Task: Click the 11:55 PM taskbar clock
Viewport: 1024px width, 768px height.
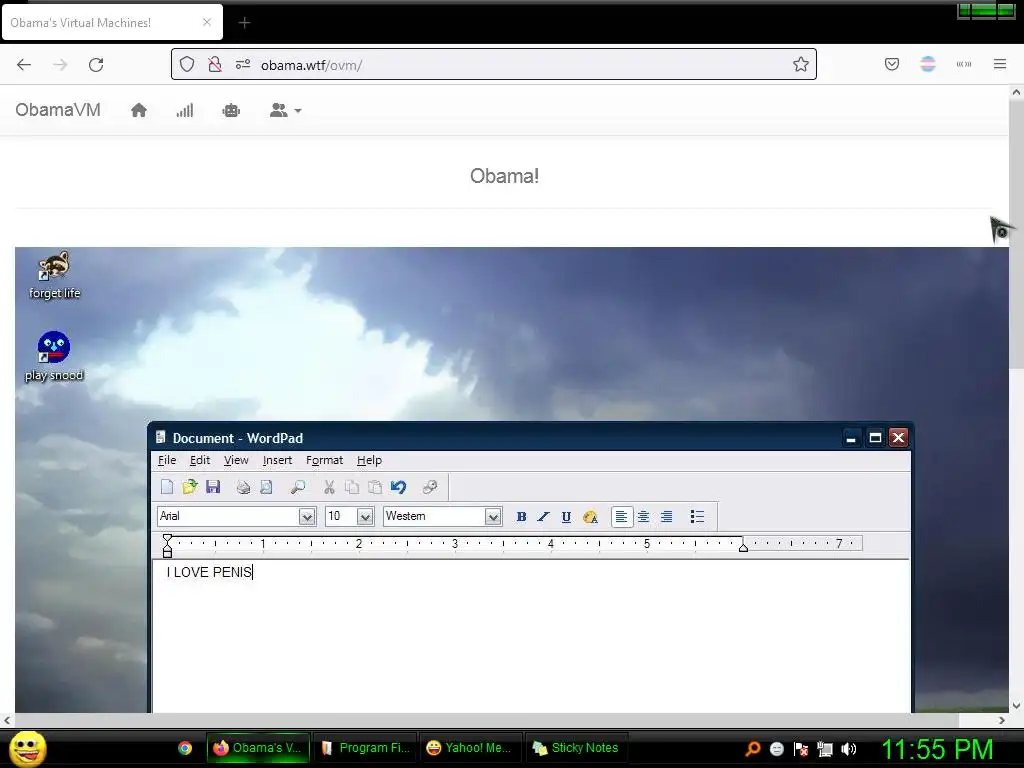Action: [937, 749]
